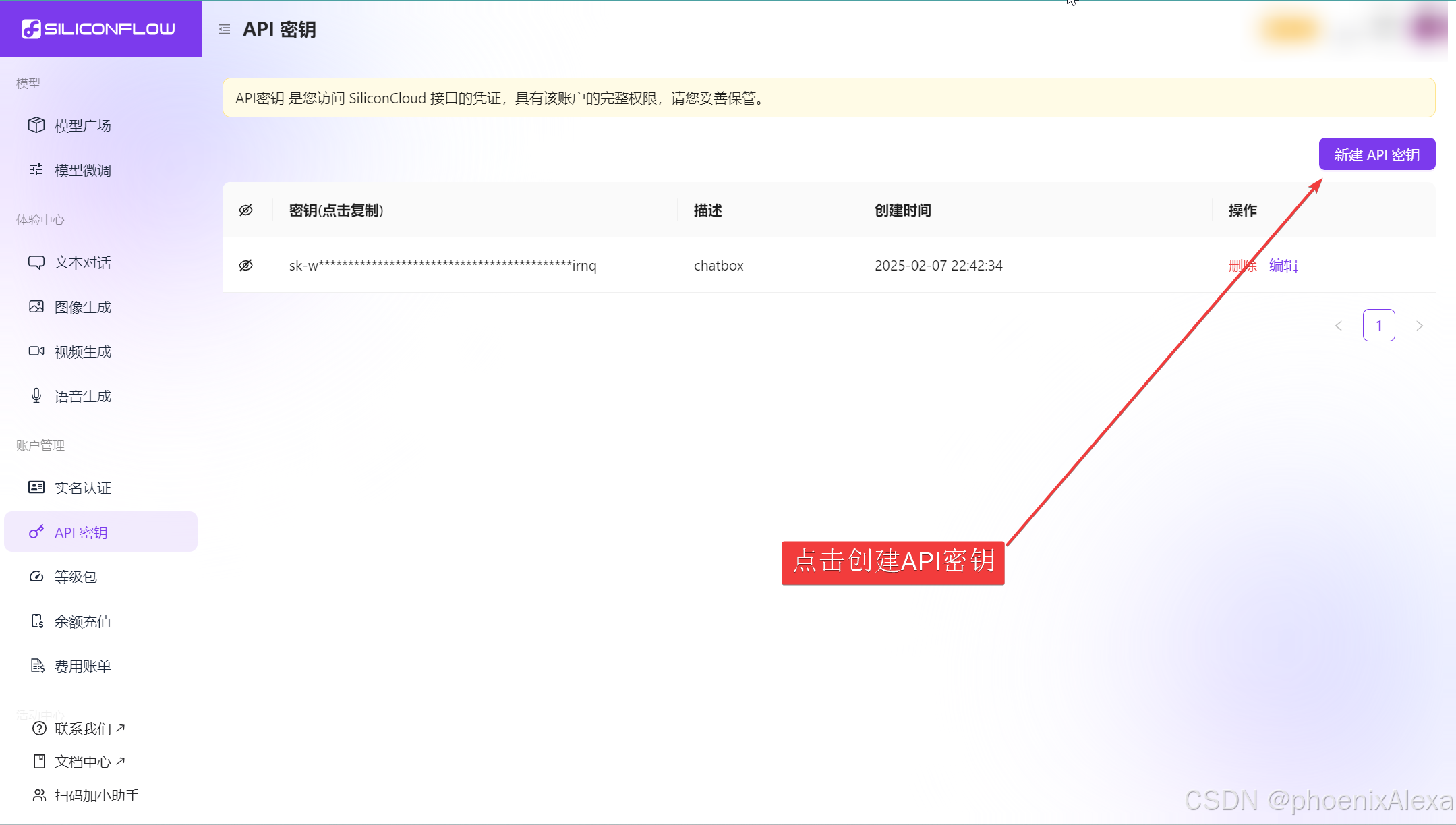Screen dimensions: 1456x825
Task: Open the 余额充值 menu item
Action: (82, 621)
